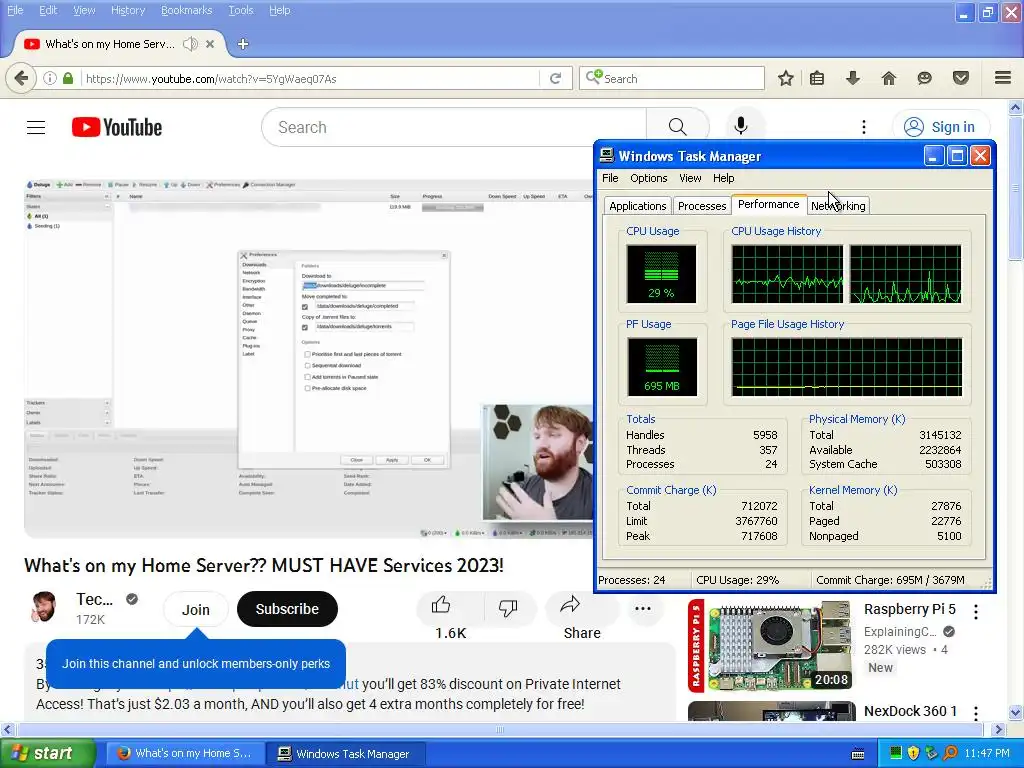Open the Firefox hamburger menu

1003,78
